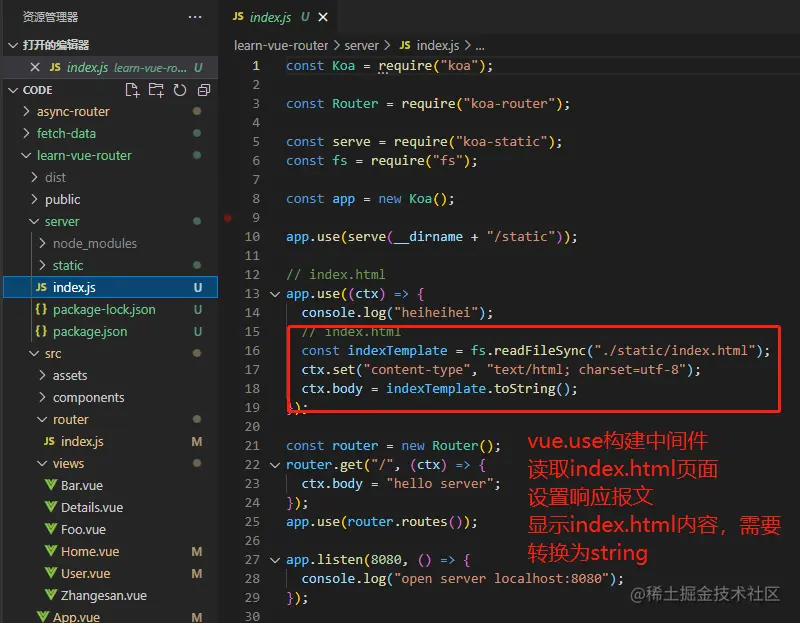
Task: Click learn-vue-router in the breadcrumb
Action: click(281, 45)
